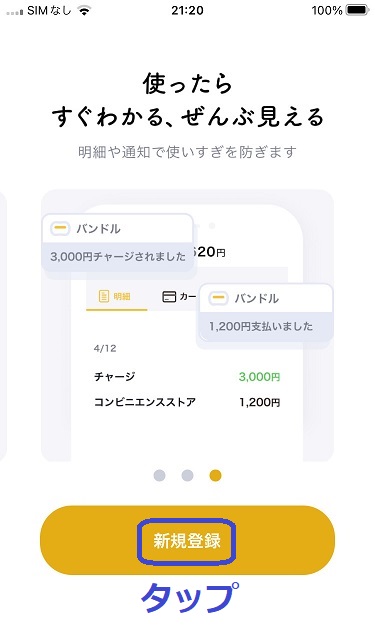The width and height of the screenshot is (375, 628).
Task: Select the second page indicator dot
Action: [188, 475]
